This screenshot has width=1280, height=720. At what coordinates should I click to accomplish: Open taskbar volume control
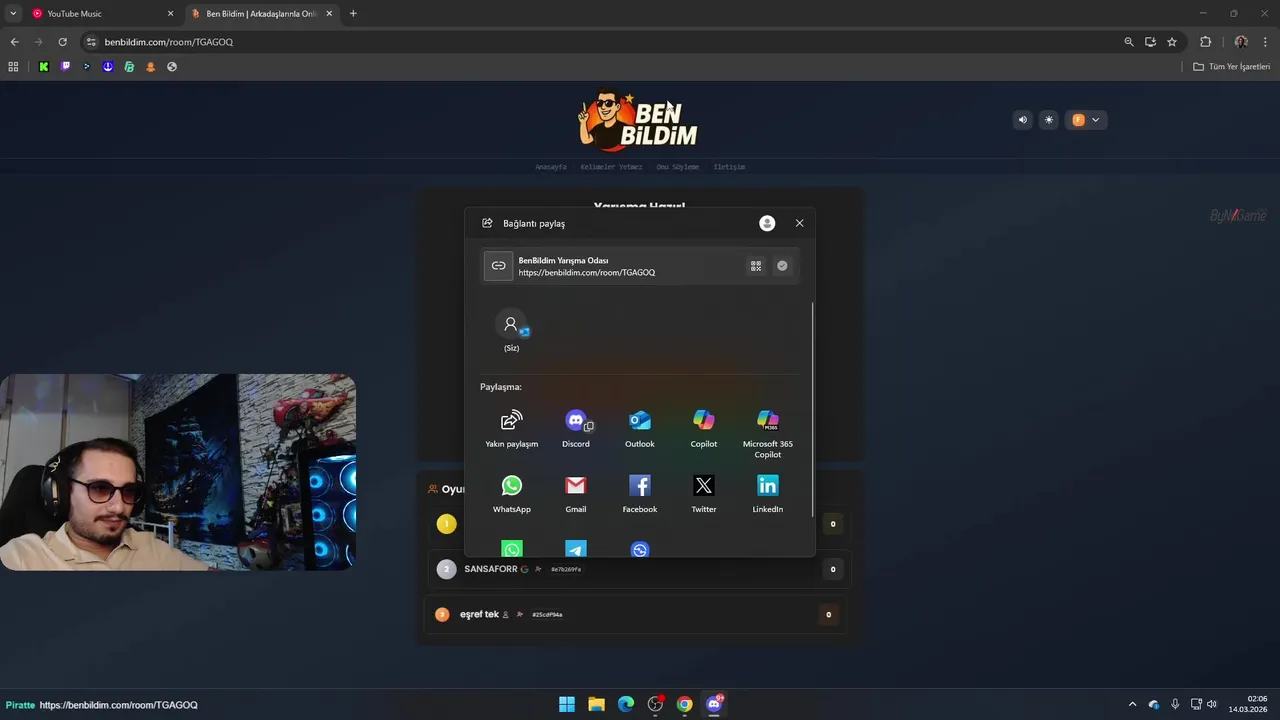click(1212, 704)
